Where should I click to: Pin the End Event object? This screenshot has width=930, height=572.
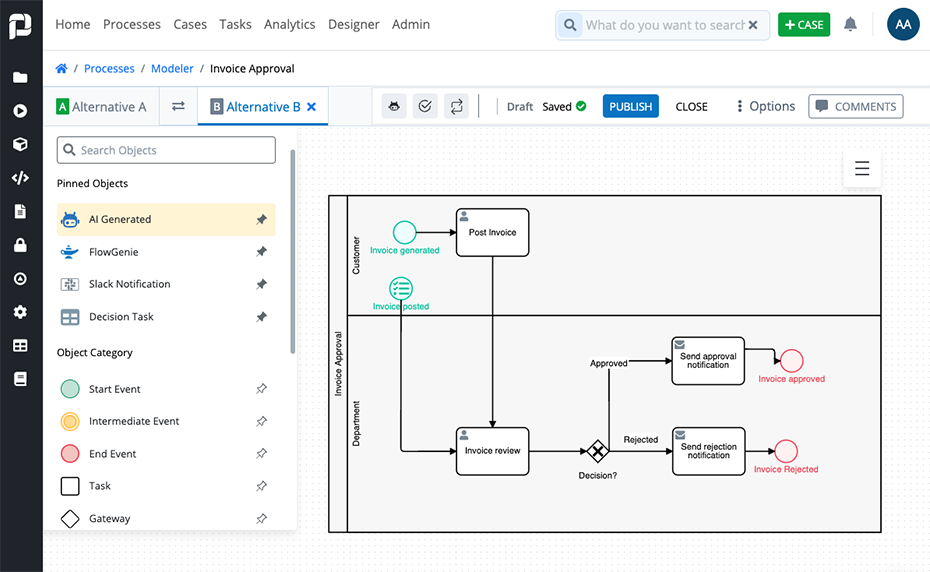tap(261, 453)
